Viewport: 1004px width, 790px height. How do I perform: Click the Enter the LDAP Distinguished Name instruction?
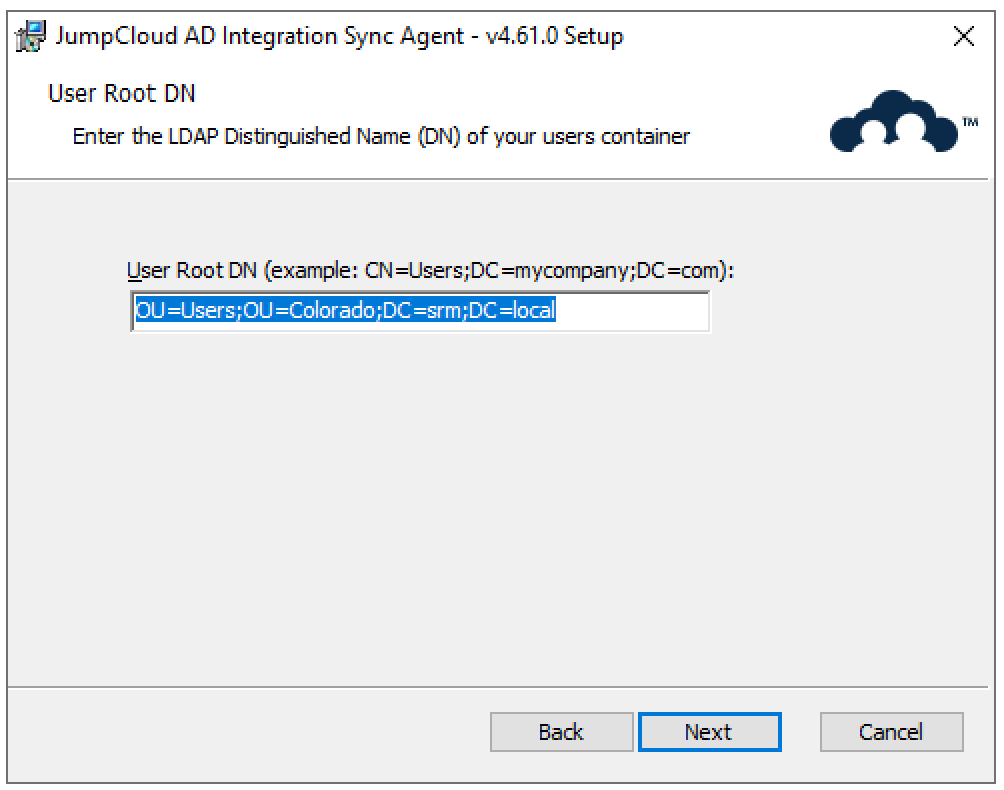click(x=380, y=136)
